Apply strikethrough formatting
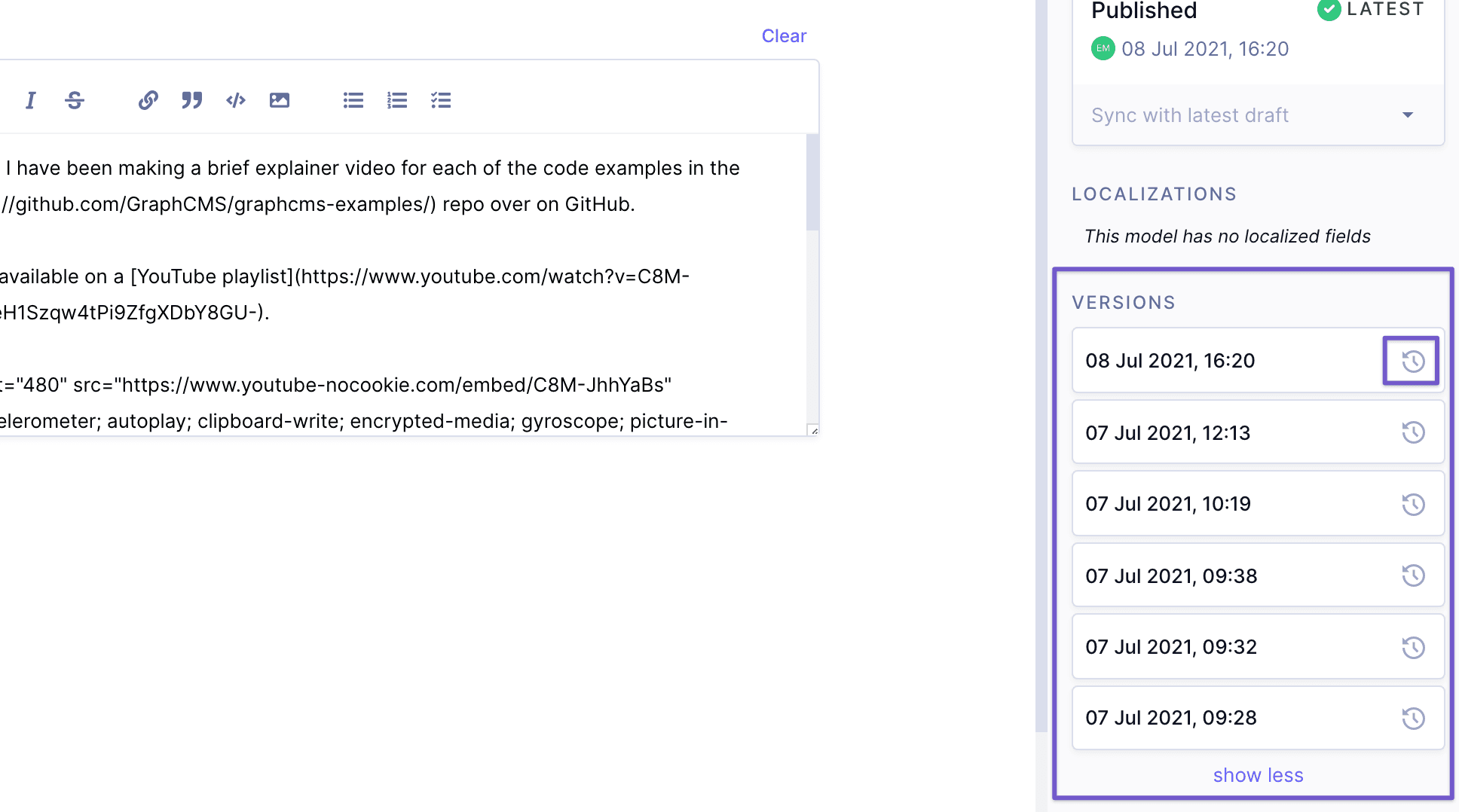Screen dimensions: 1459x812 click(x=75, y=99)
